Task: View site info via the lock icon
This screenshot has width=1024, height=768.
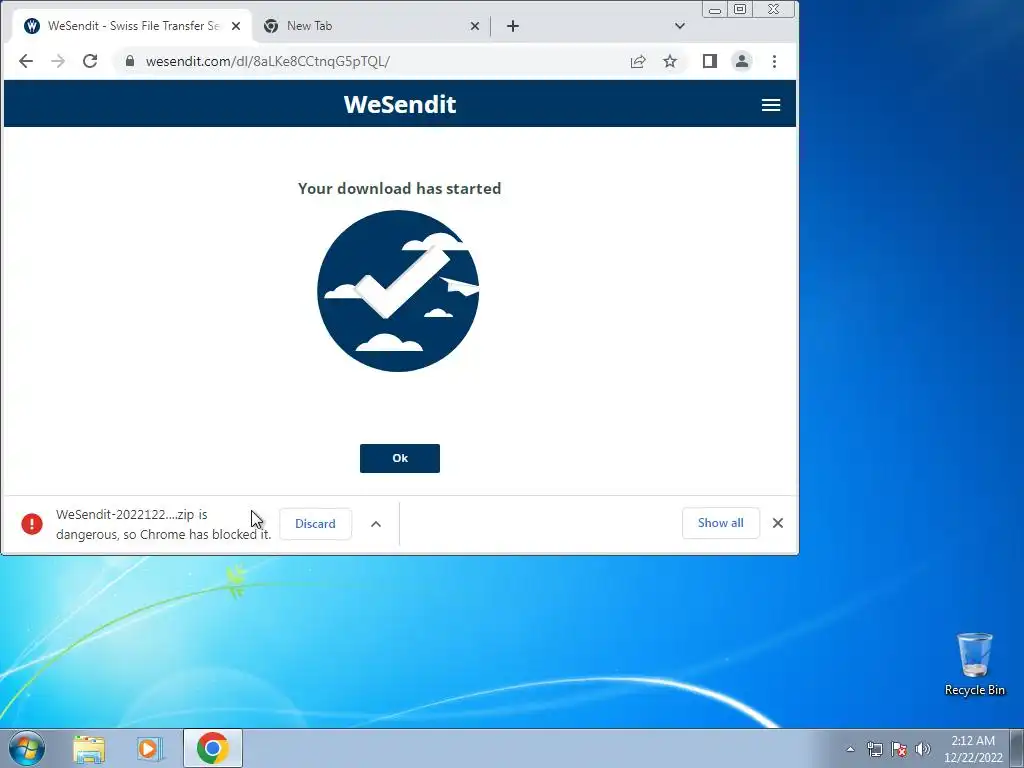Action: 130,61
